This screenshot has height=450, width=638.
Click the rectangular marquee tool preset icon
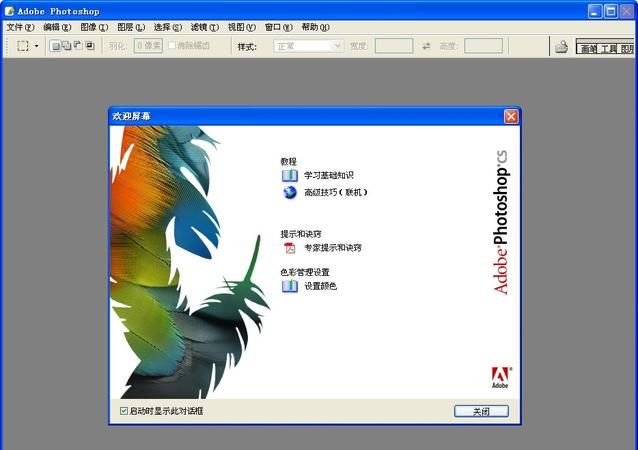point(23,46)
